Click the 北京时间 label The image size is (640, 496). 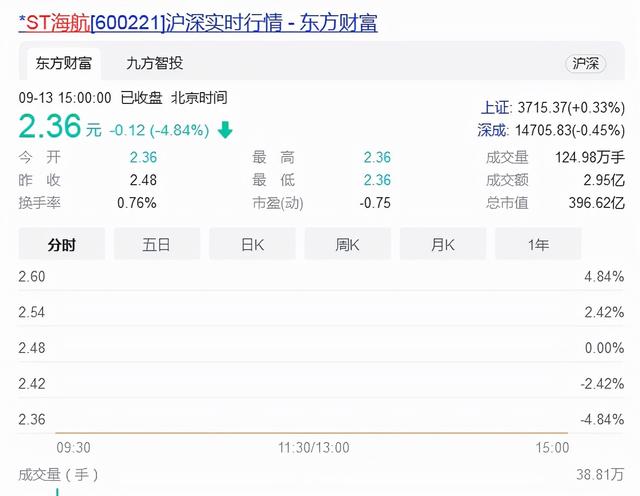pos(199,98)
